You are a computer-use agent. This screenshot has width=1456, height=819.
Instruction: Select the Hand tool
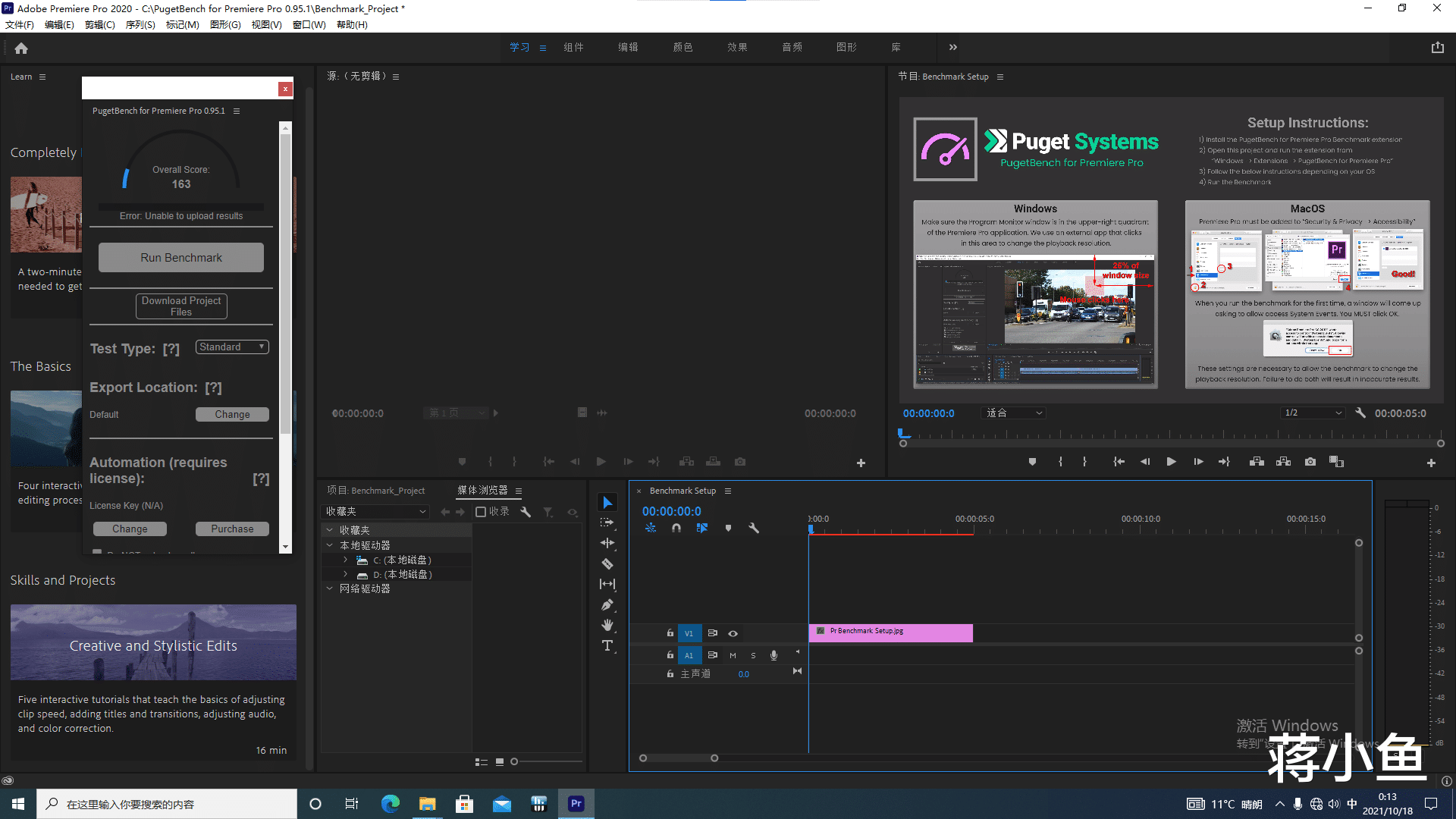[607, 625]
